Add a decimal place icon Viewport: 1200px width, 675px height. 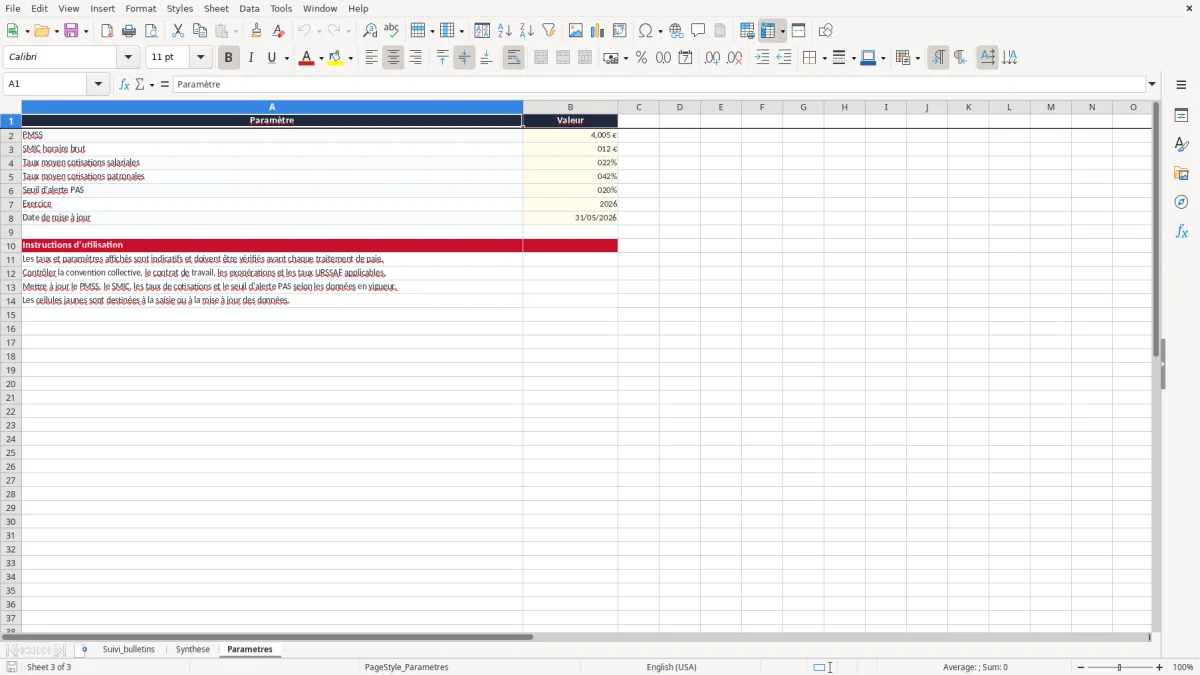(x=712, y=58)
